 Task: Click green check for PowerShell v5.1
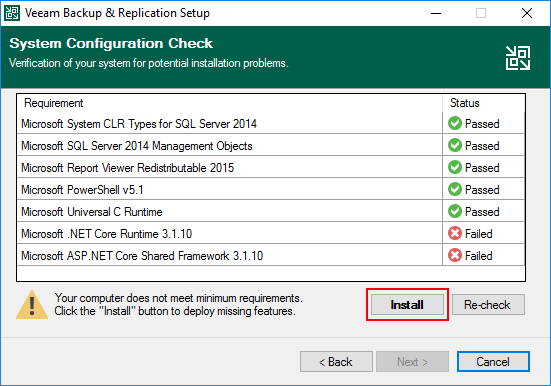455,189
